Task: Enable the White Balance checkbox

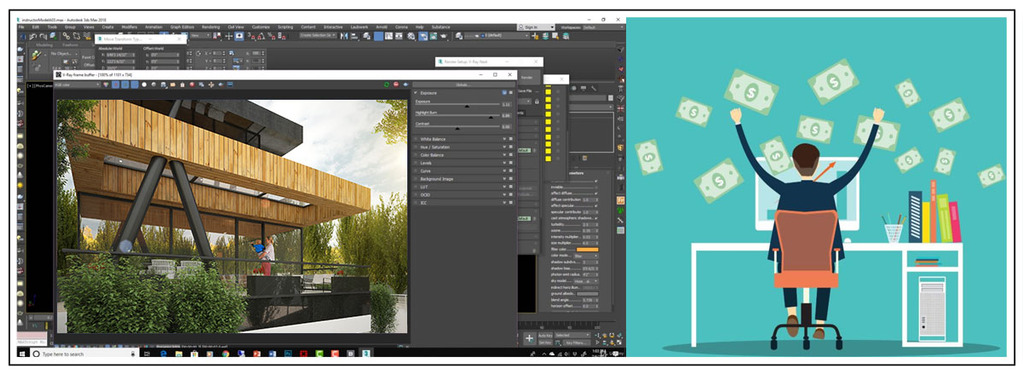Action: (415, 139)
